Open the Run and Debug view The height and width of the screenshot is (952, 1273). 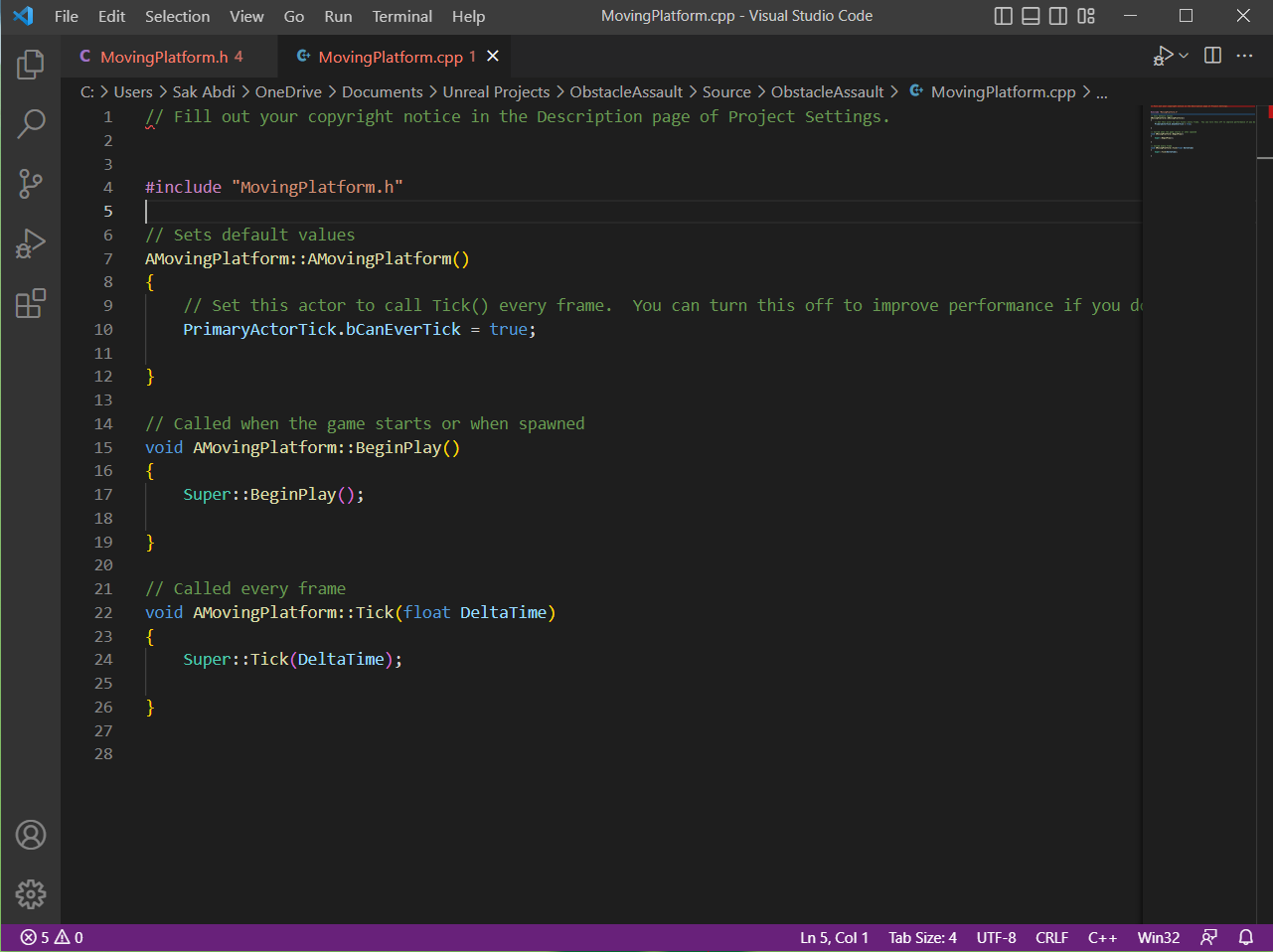click(31, 243)
